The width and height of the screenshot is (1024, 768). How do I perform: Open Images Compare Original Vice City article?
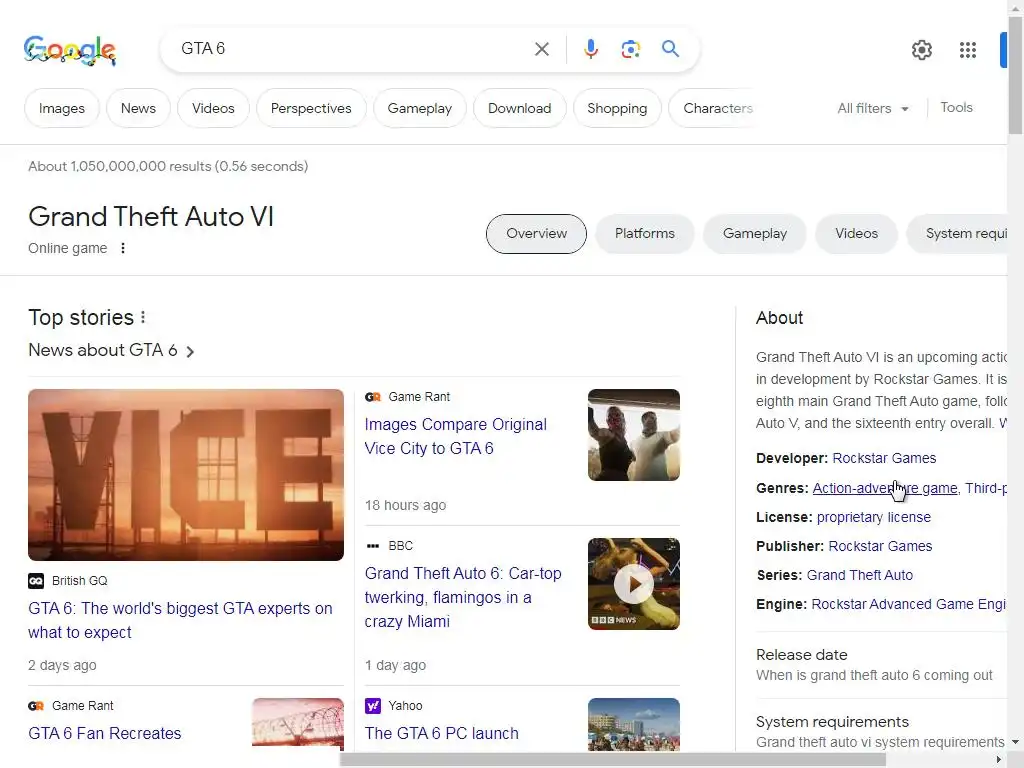pyautogui.click(x=456, y=436)
